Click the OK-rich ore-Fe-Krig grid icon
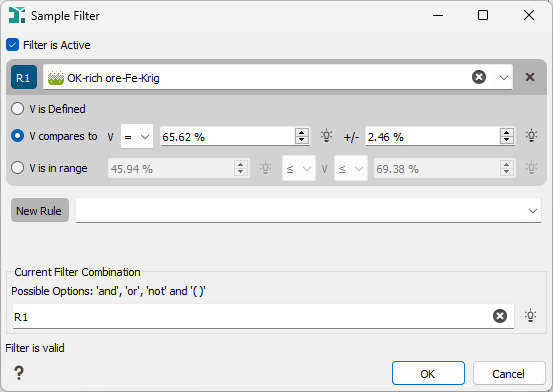 pos(56,78)
